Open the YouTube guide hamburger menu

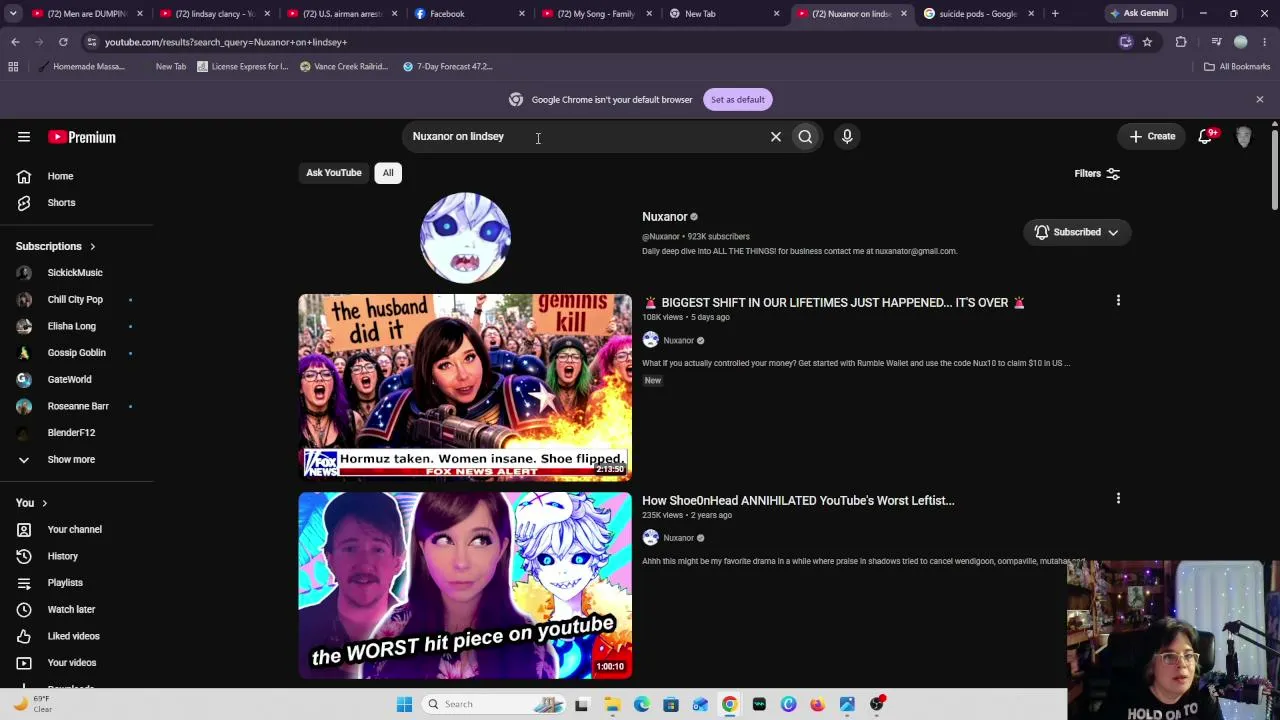pos(24,137)
